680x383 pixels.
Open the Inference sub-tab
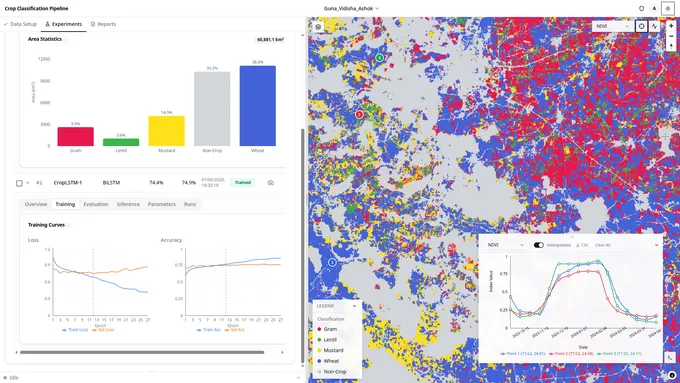[128, 204]
